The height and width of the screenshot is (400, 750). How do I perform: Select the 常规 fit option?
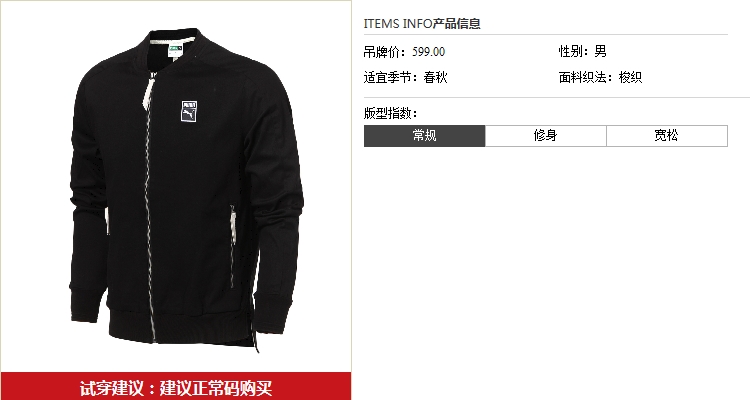click(x=424, y=136)
